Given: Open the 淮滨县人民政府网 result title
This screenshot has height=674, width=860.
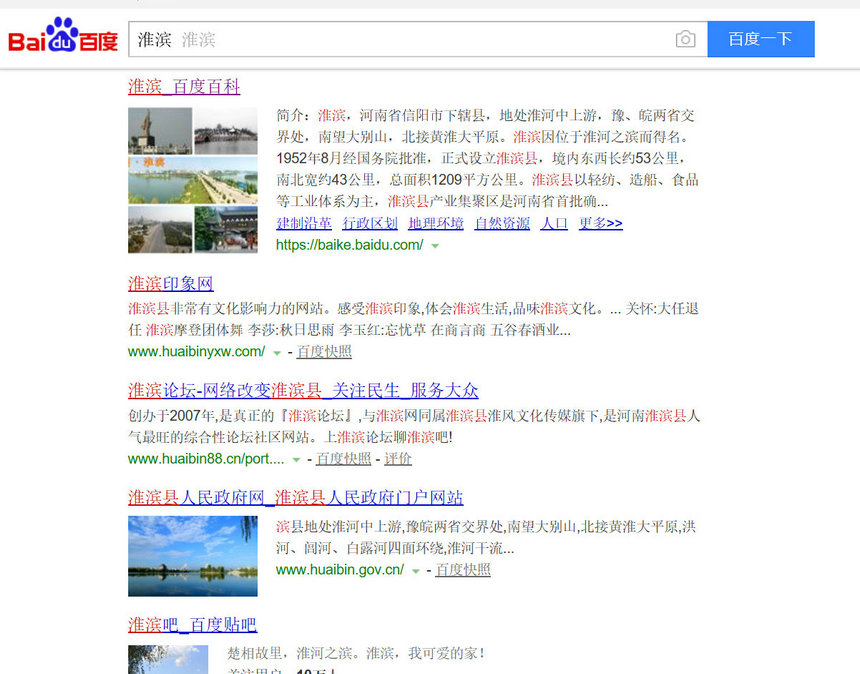Looking at the screenshot, I should click(296, 497).
